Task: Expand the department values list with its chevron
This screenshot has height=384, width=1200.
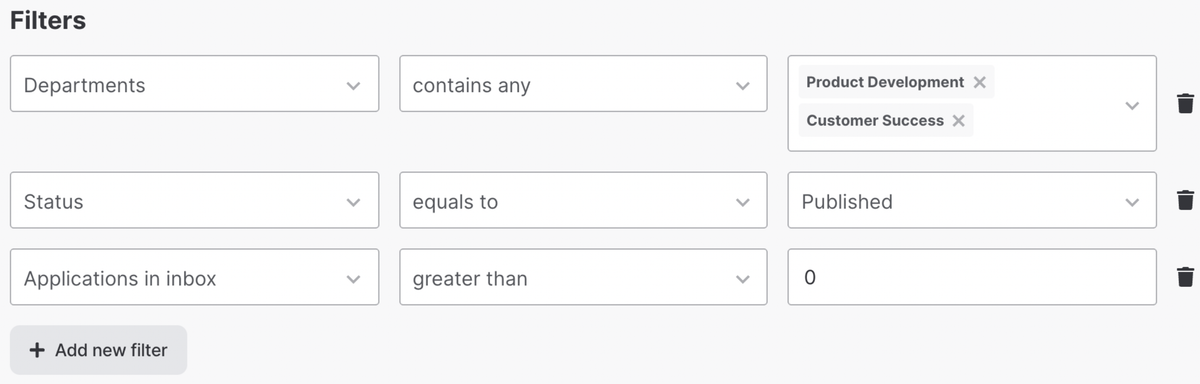Action: click(1132, 104)
